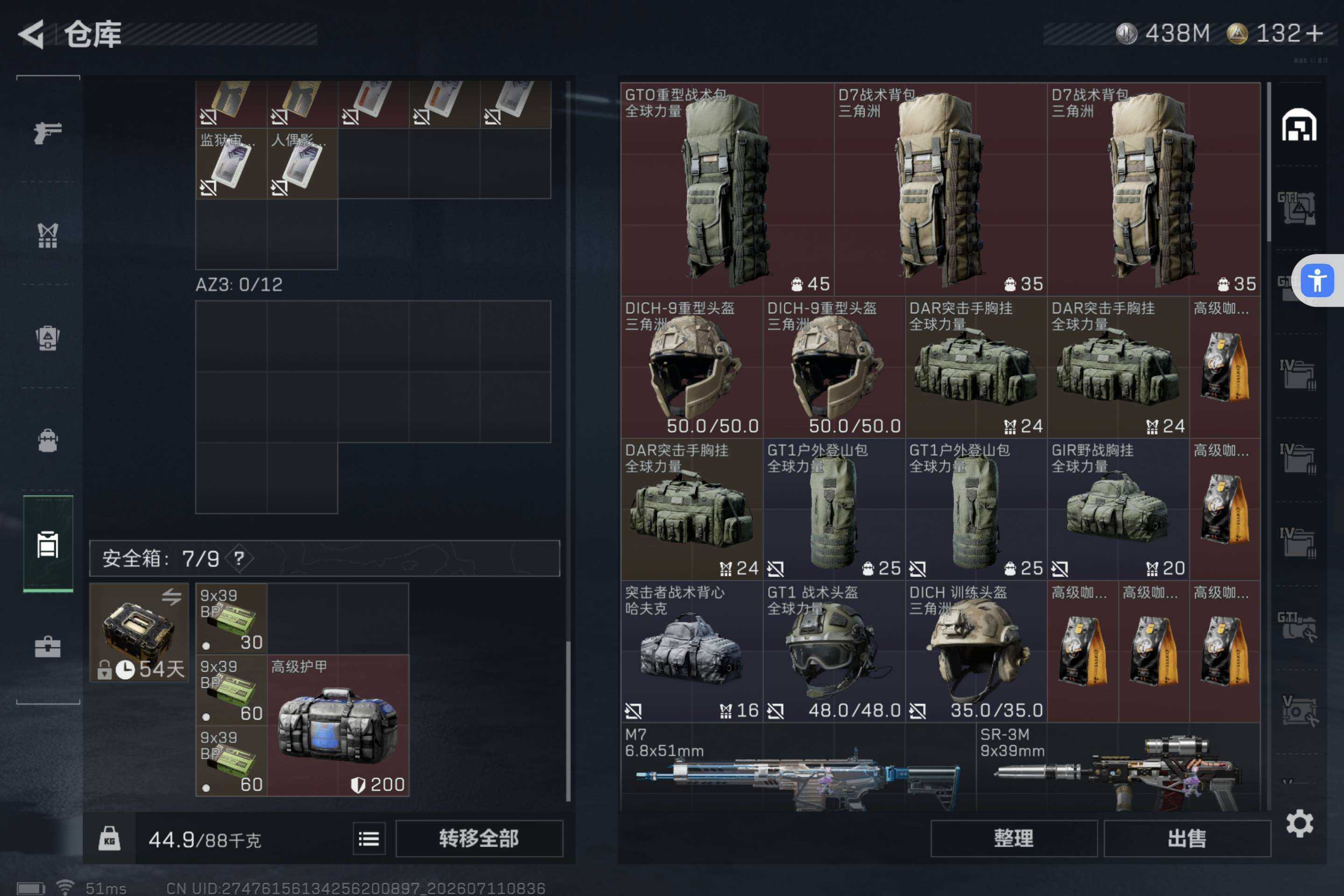Open the main stash home icon
The image size is (1344, 896).
tap(1299, 125)
